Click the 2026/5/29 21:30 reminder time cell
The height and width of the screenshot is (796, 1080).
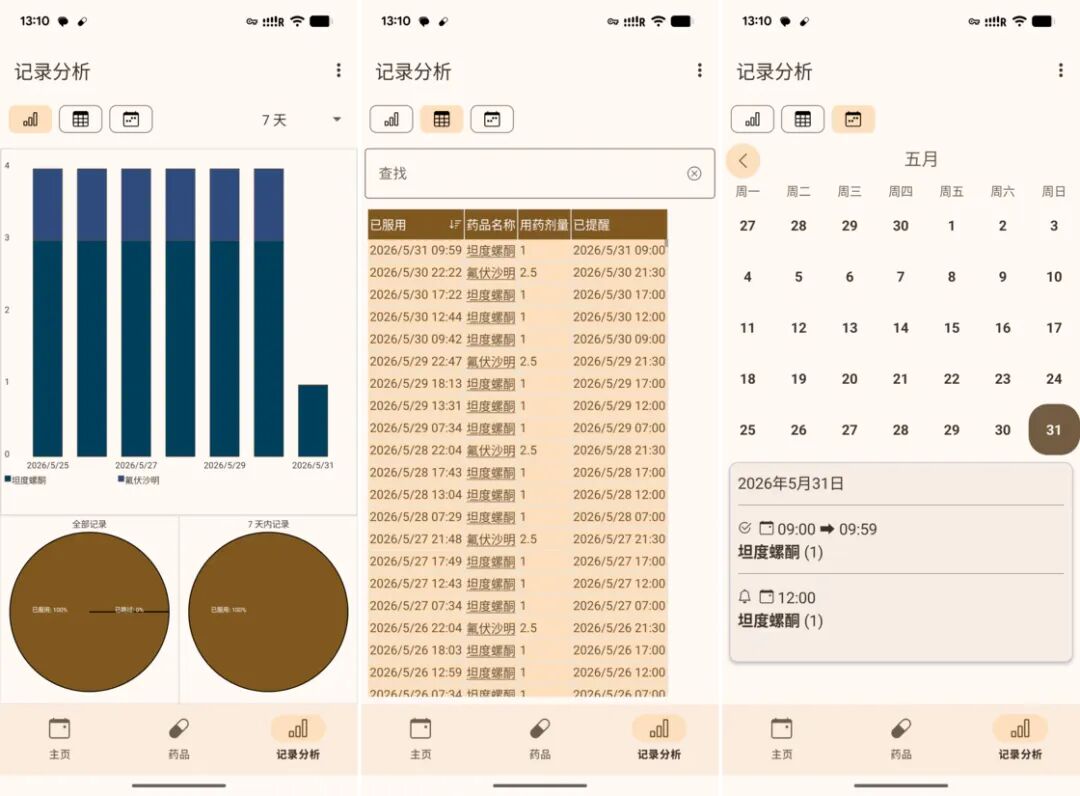pos(619,362)
